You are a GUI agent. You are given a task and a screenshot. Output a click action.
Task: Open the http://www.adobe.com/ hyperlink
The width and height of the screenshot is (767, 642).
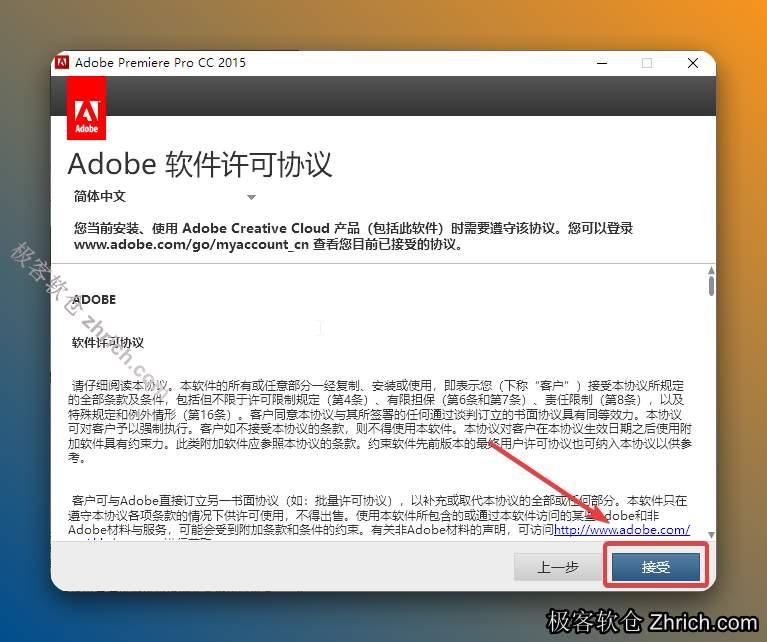622,529
